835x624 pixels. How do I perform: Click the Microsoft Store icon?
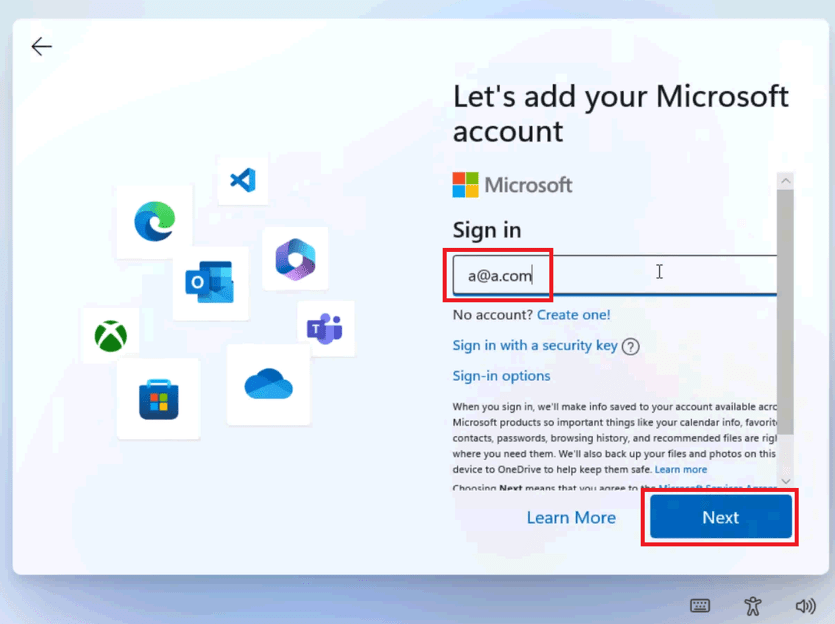pyautogui.click(x=159, y=399)
